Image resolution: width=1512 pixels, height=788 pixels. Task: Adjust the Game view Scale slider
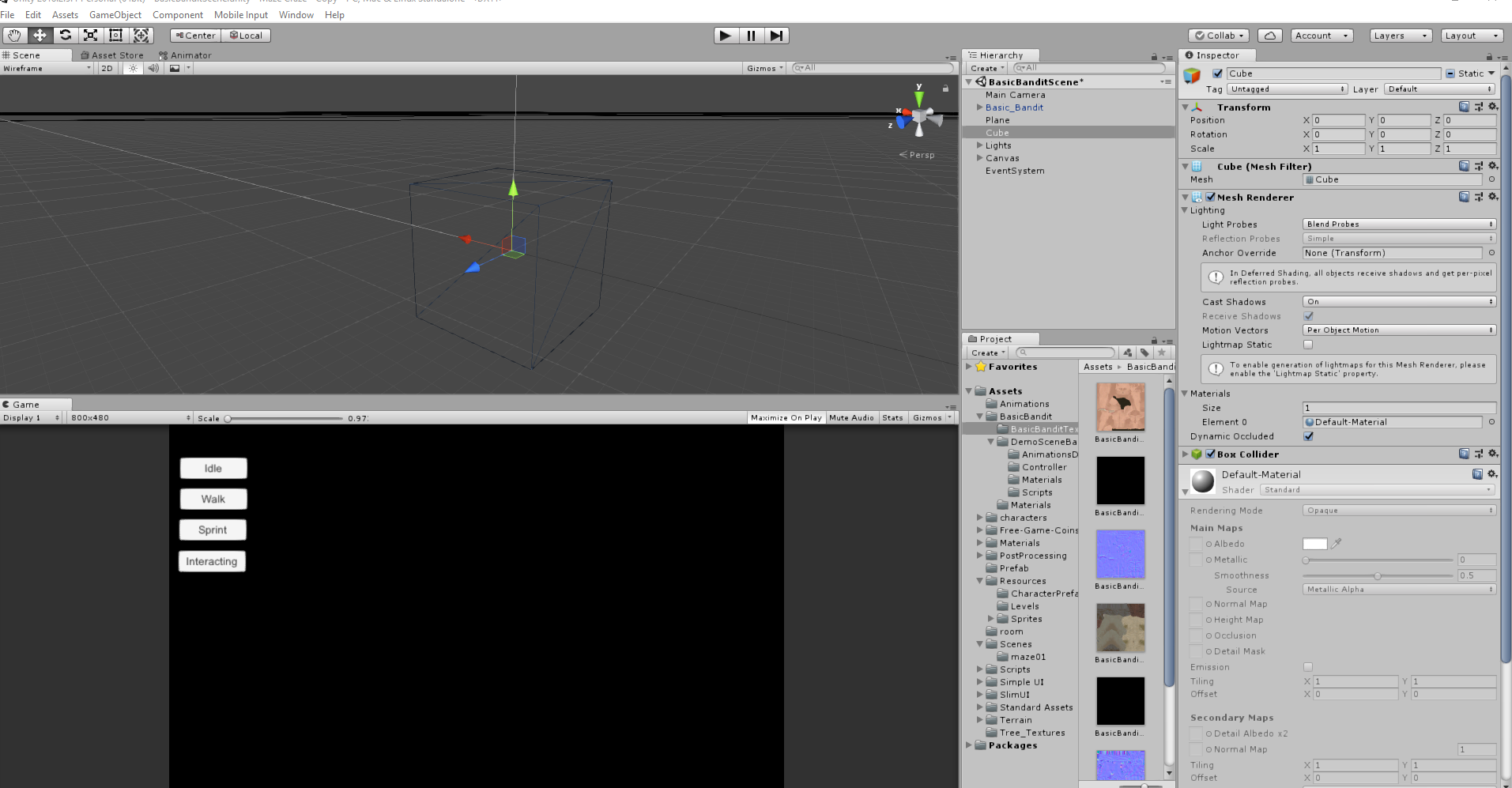pos(284,418)
